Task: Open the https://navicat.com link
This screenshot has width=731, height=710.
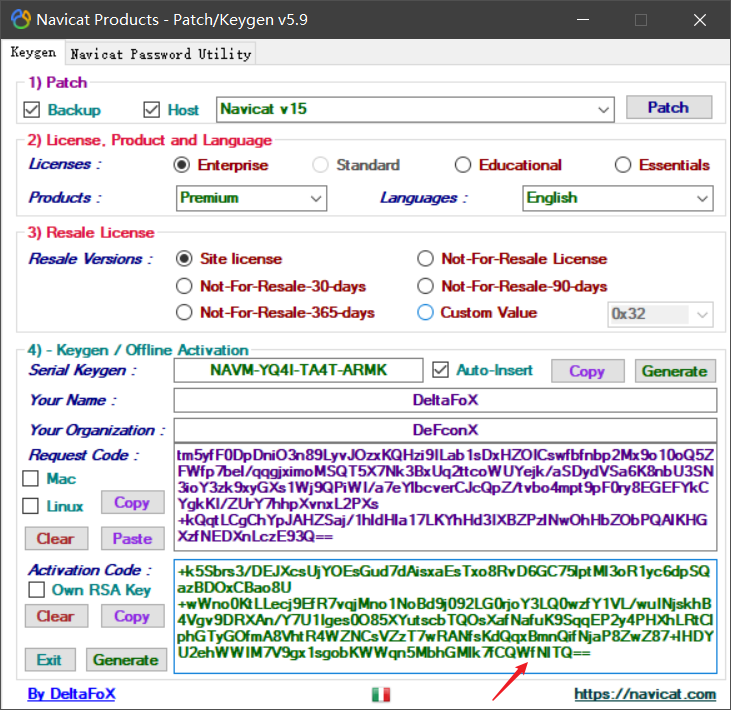Action: [x=645, y=694]
